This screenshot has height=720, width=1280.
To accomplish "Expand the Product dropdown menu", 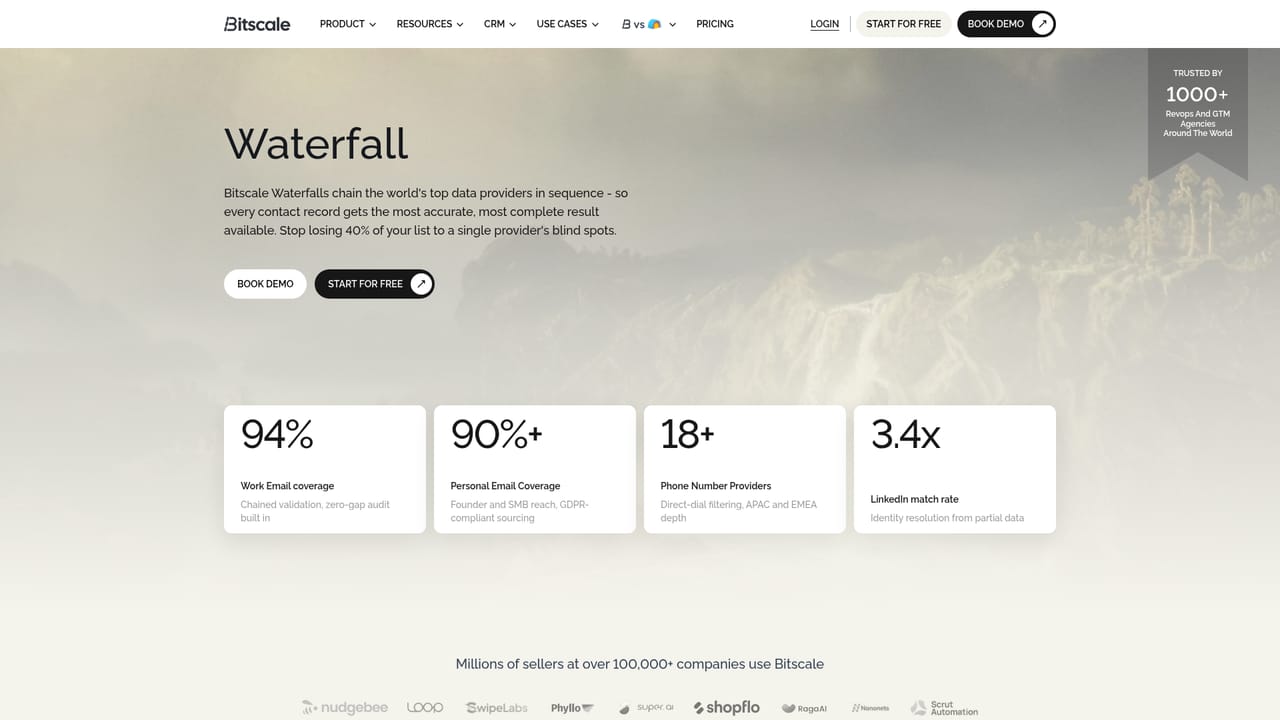I will (348, 24).
